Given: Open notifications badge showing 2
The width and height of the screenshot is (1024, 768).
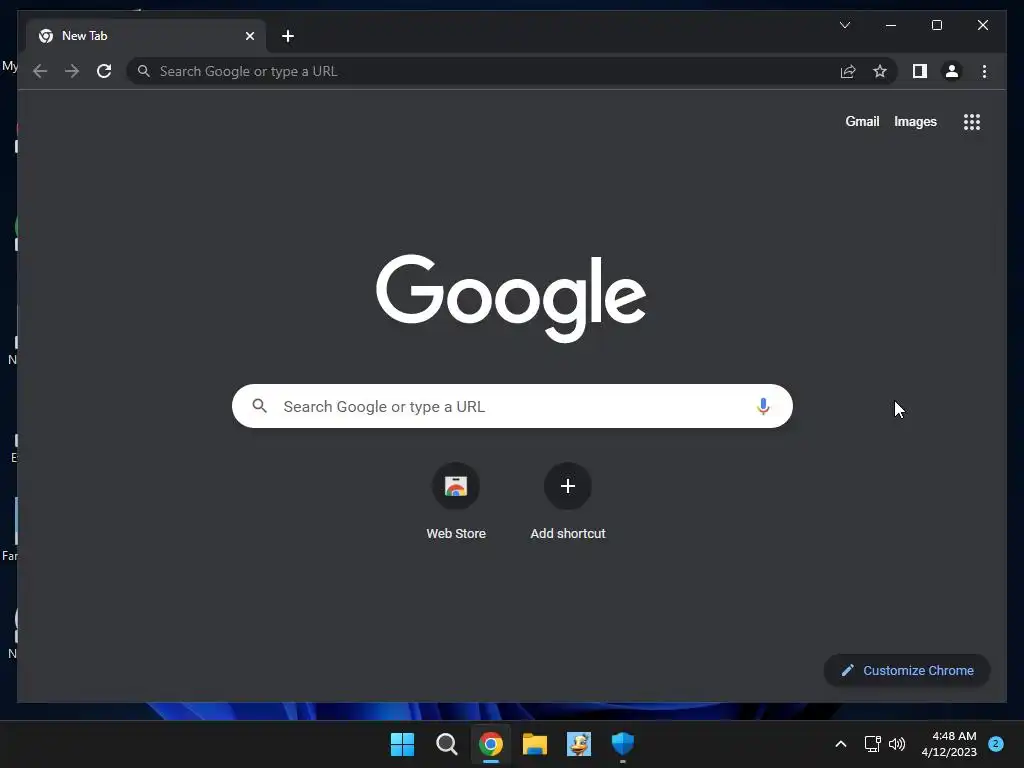Looking at the screenshot, I should pyautogui.click(x=996, y=743).
